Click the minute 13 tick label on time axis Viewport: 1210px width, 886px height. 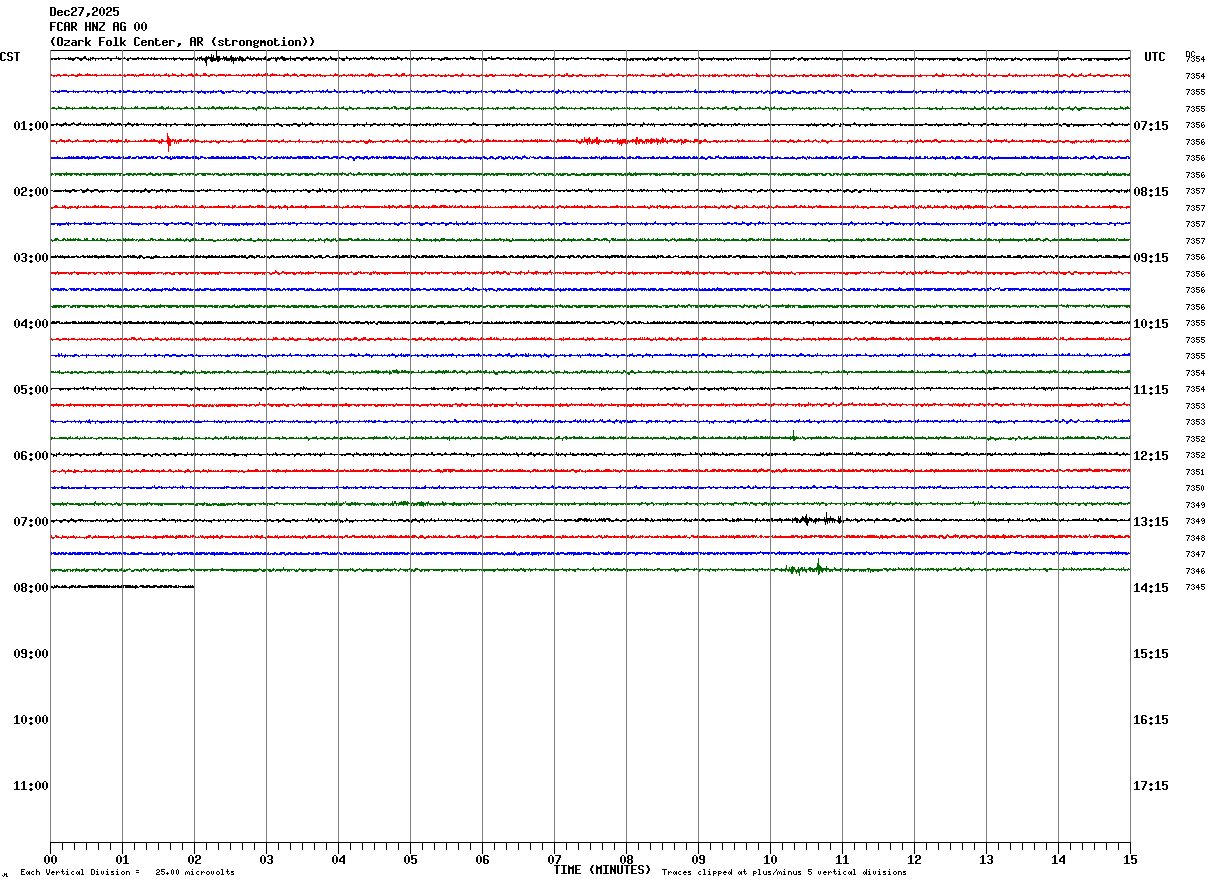click(x=986, y=859)
